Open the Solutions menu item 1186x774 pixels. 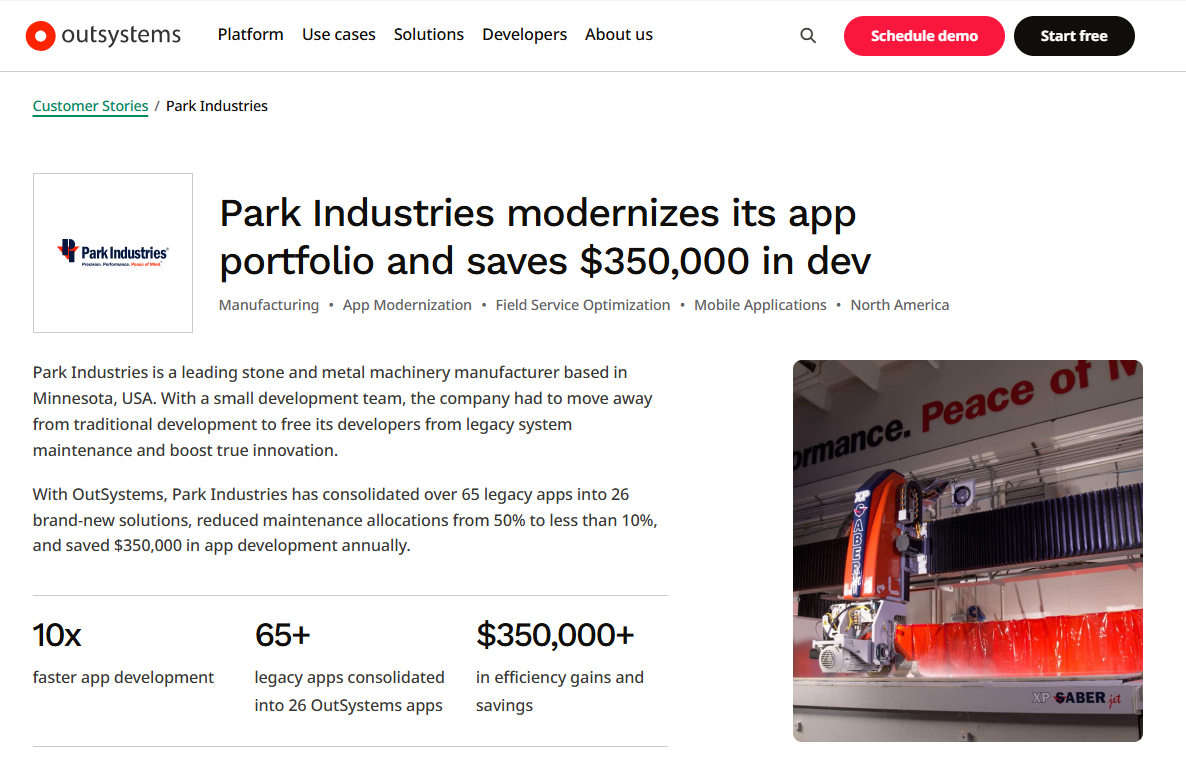[428, 35]
